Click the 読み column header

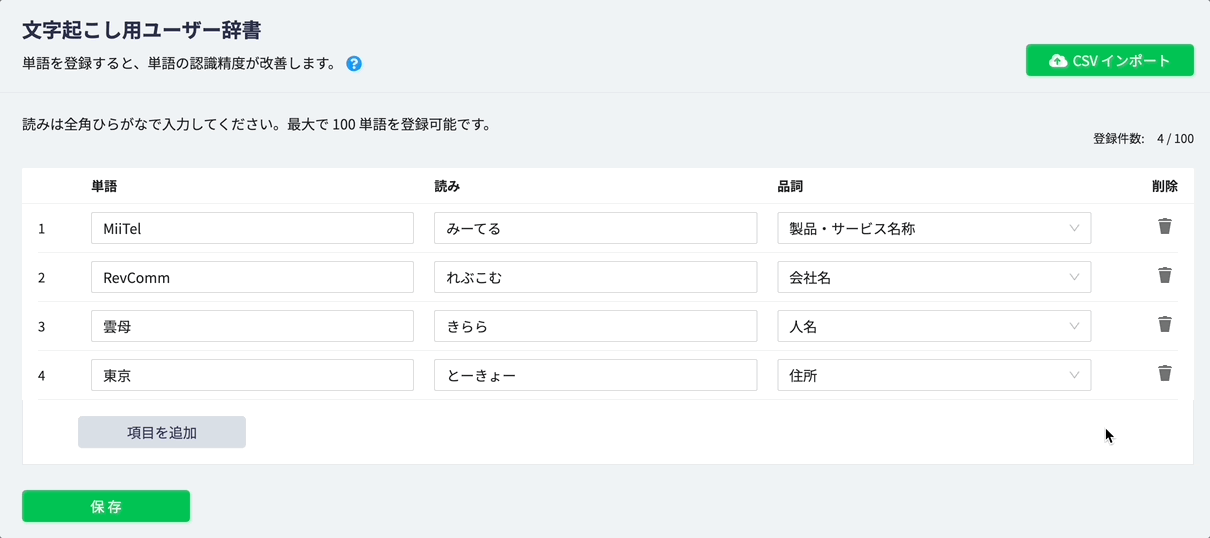447,186
